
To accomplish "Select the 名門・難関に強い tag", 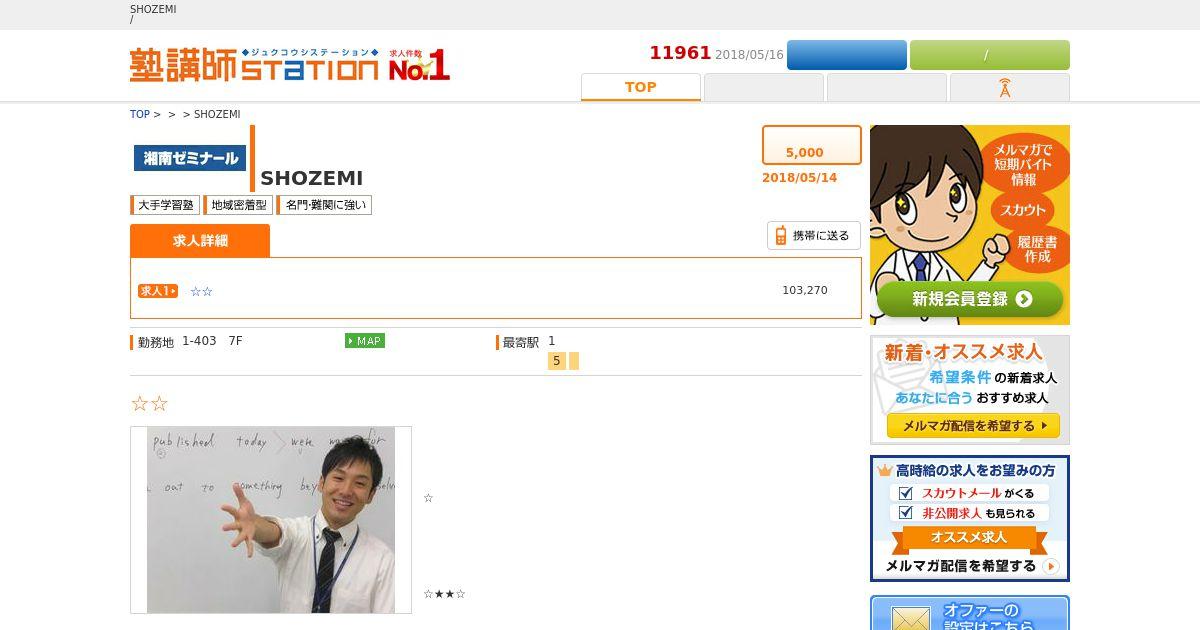I will tap(325, 205).
